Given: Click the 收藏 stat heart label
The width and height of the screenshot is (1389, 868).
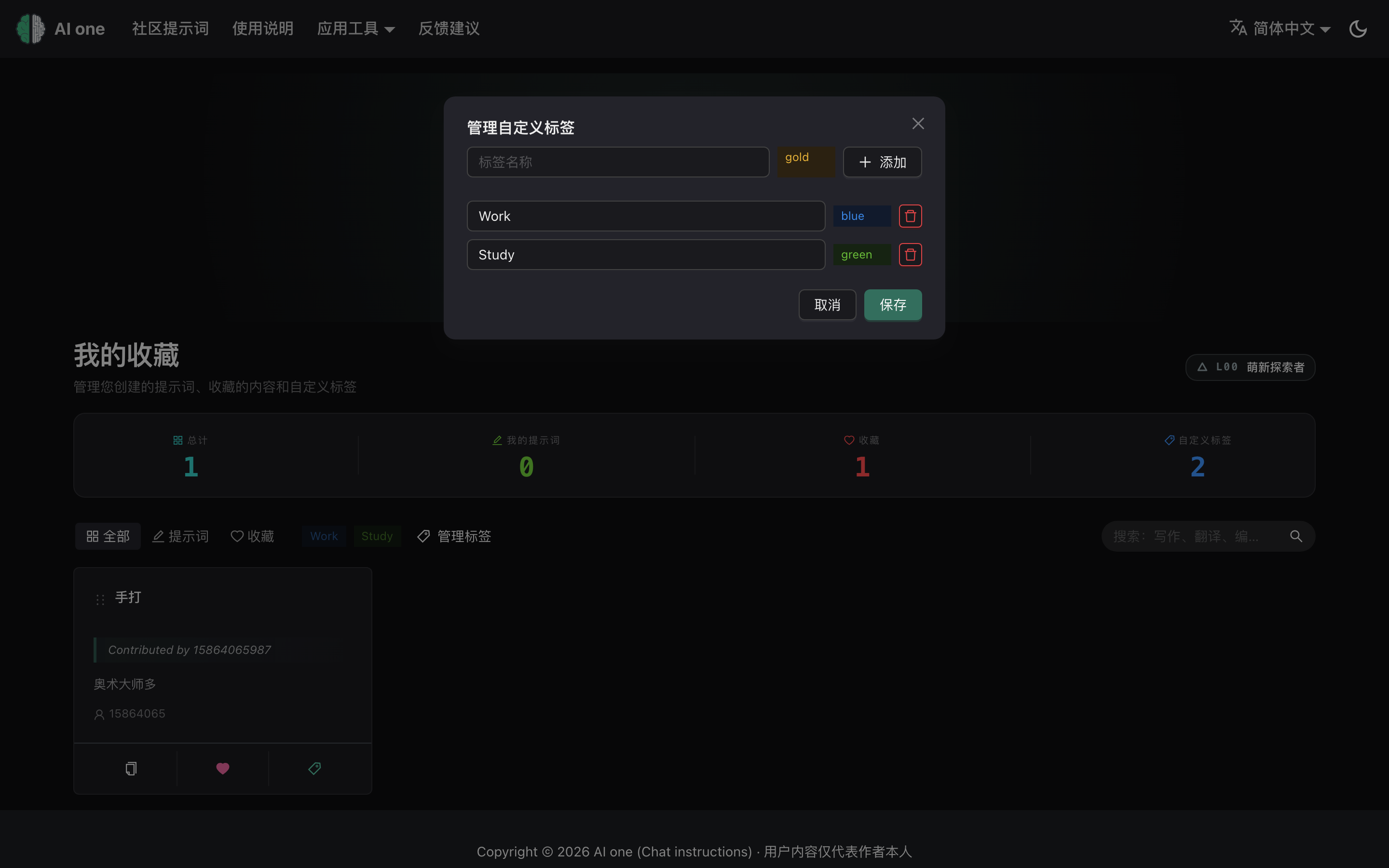Looking at the screenshot, I should [x=861, y=440].
